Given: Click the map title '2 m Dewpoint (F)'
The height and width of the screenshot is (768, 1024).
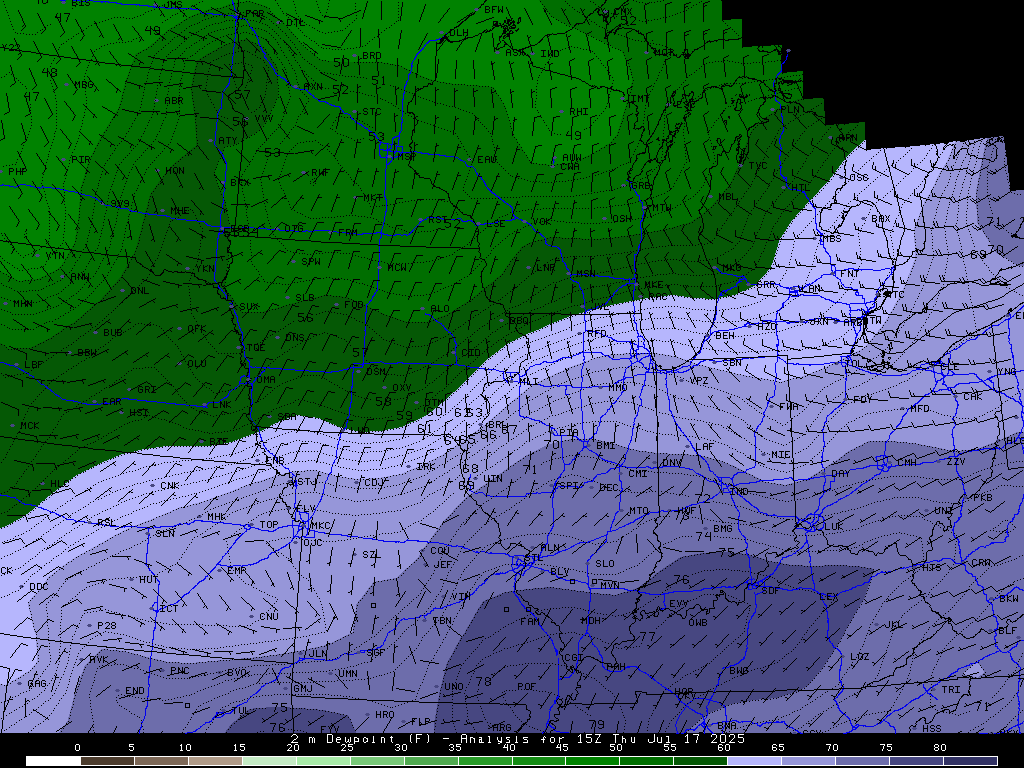Looking at the screenshot, I should pyautogui.click(x=359, y=739).
